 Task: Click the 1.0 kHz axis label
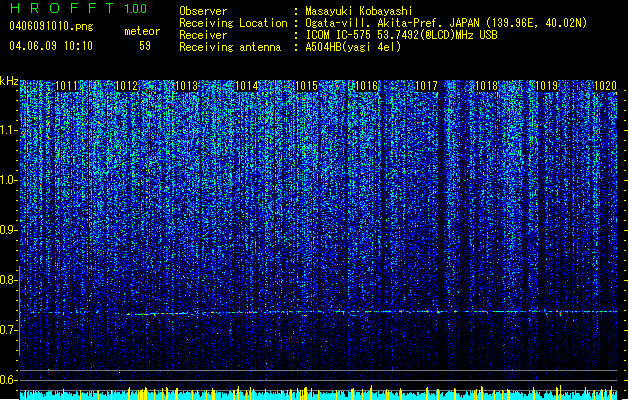[9, 181]
